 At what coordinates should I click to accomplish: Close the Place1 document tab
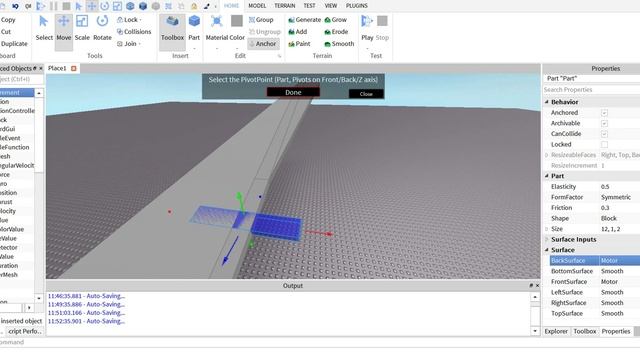pyautogui.click(x=74, y=68)
